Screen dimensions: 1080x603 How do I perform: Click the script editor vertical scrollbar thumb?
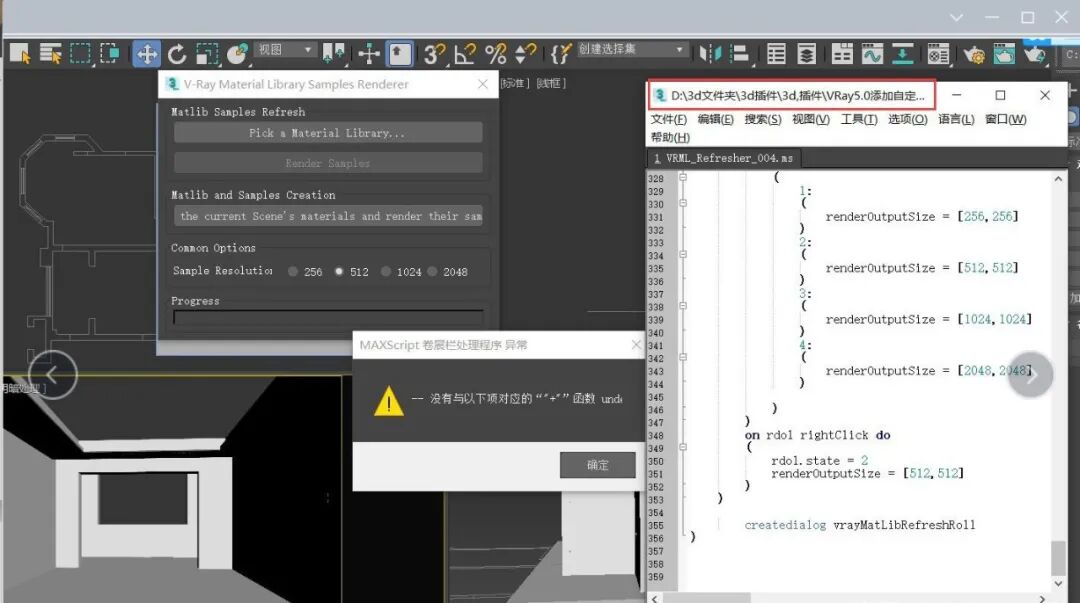1058,558
